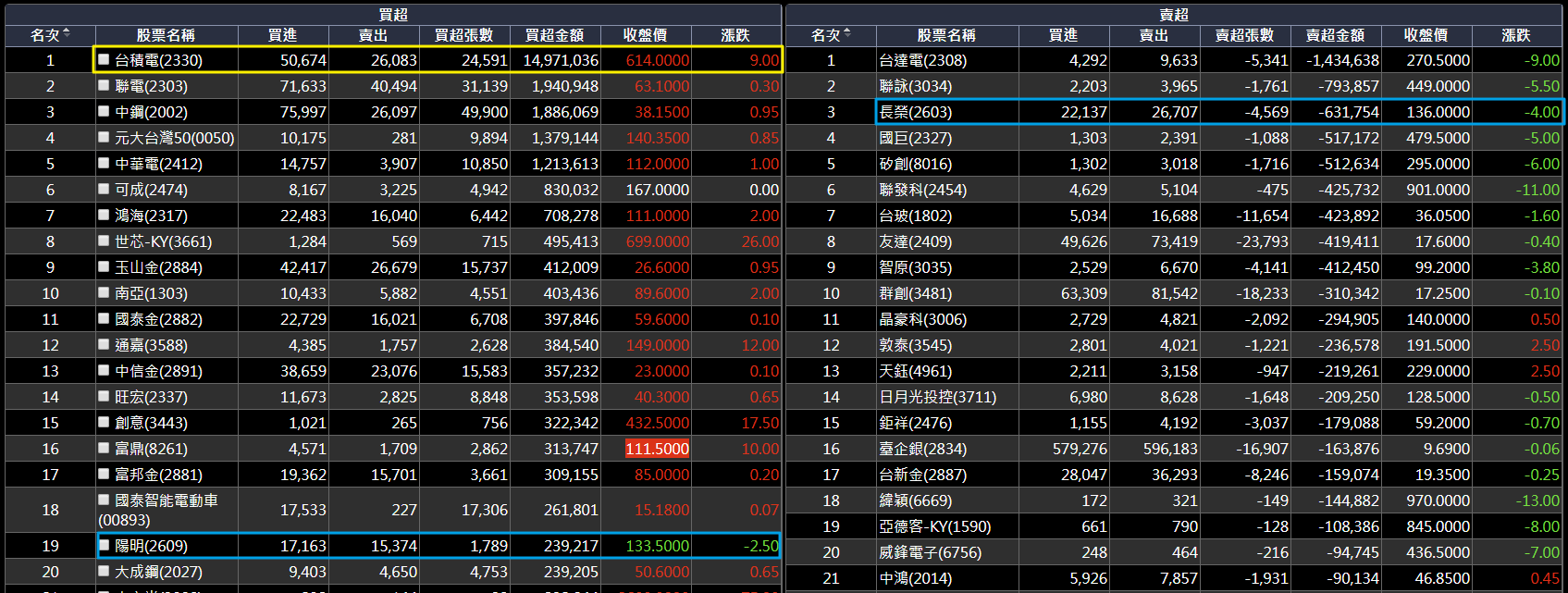Click the 買超金額 column header
This screenshot has width=1568, height=593.
tap(555, 35)
